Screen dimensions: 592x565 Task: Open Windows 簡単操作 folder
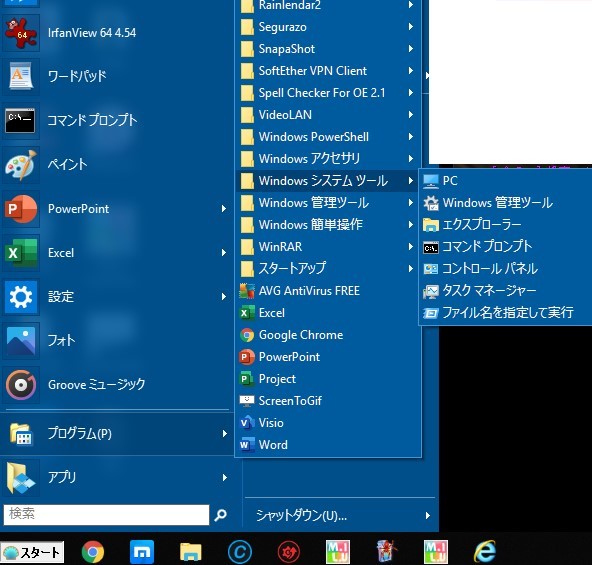(x=328, y=225)
